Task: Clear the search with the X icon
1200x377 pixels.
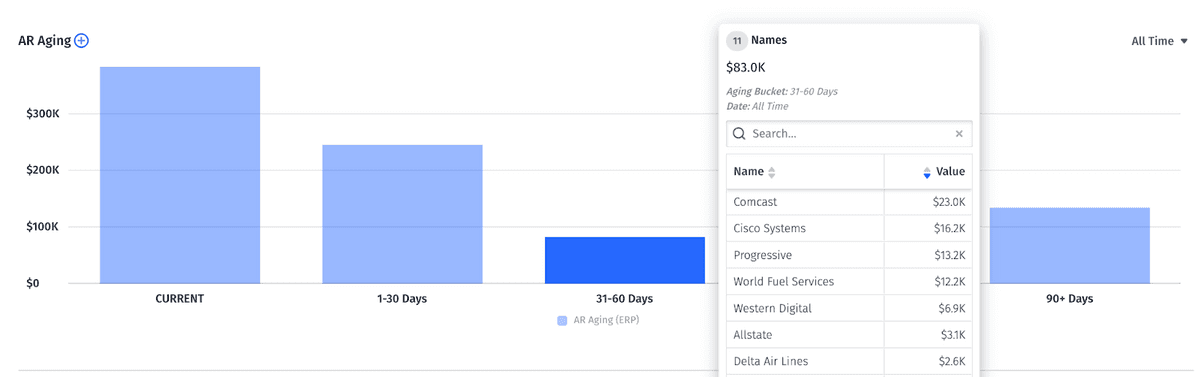Action: pyautogui.click(x=959, y=133)
